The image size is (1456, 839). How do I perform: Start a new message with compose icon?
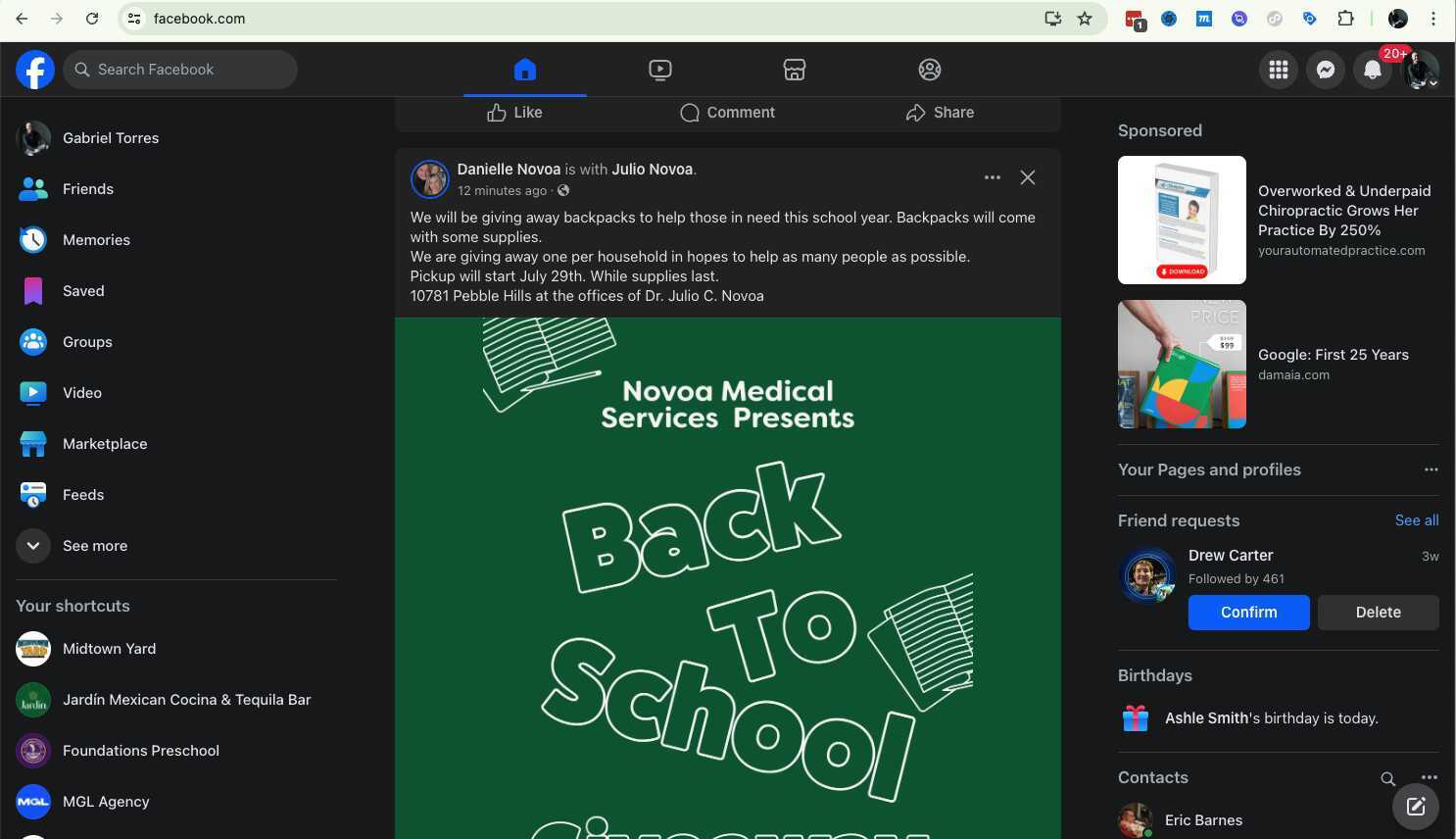[1416, 807]
